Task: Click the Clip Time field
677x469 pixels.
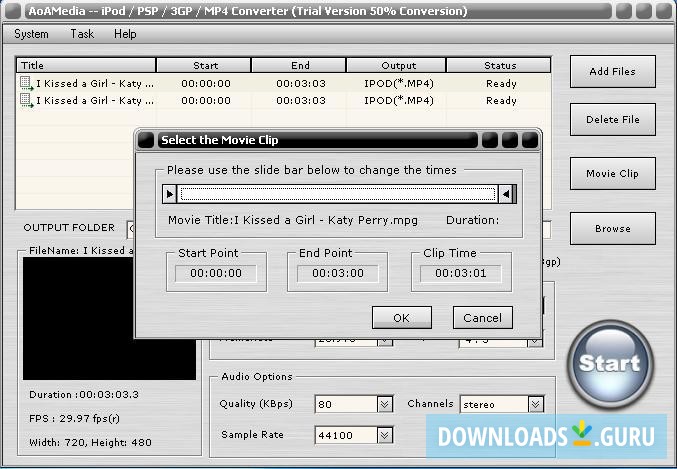Action: click(x=461, y=273)
